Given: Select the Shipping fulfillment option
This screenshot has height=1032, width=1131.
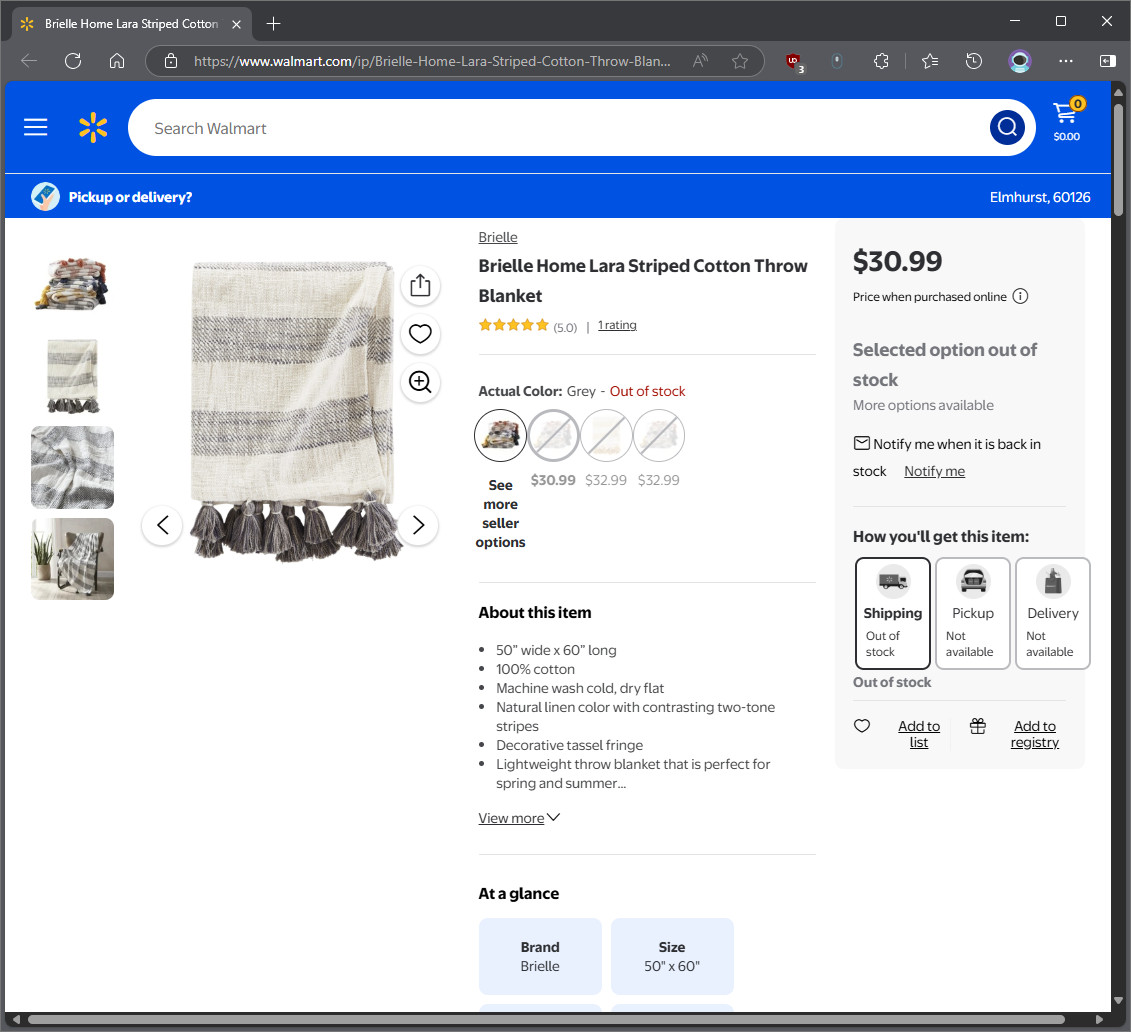Looking at the screenshot, I should pos(892,614).
